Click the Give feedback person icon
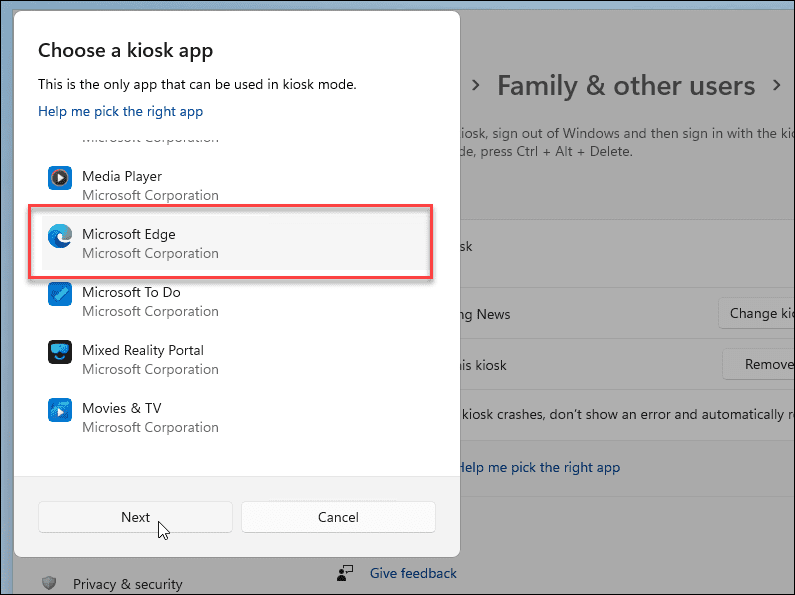Image resolution: width=795 pixels, height=595 pixels. coord(346,573)
